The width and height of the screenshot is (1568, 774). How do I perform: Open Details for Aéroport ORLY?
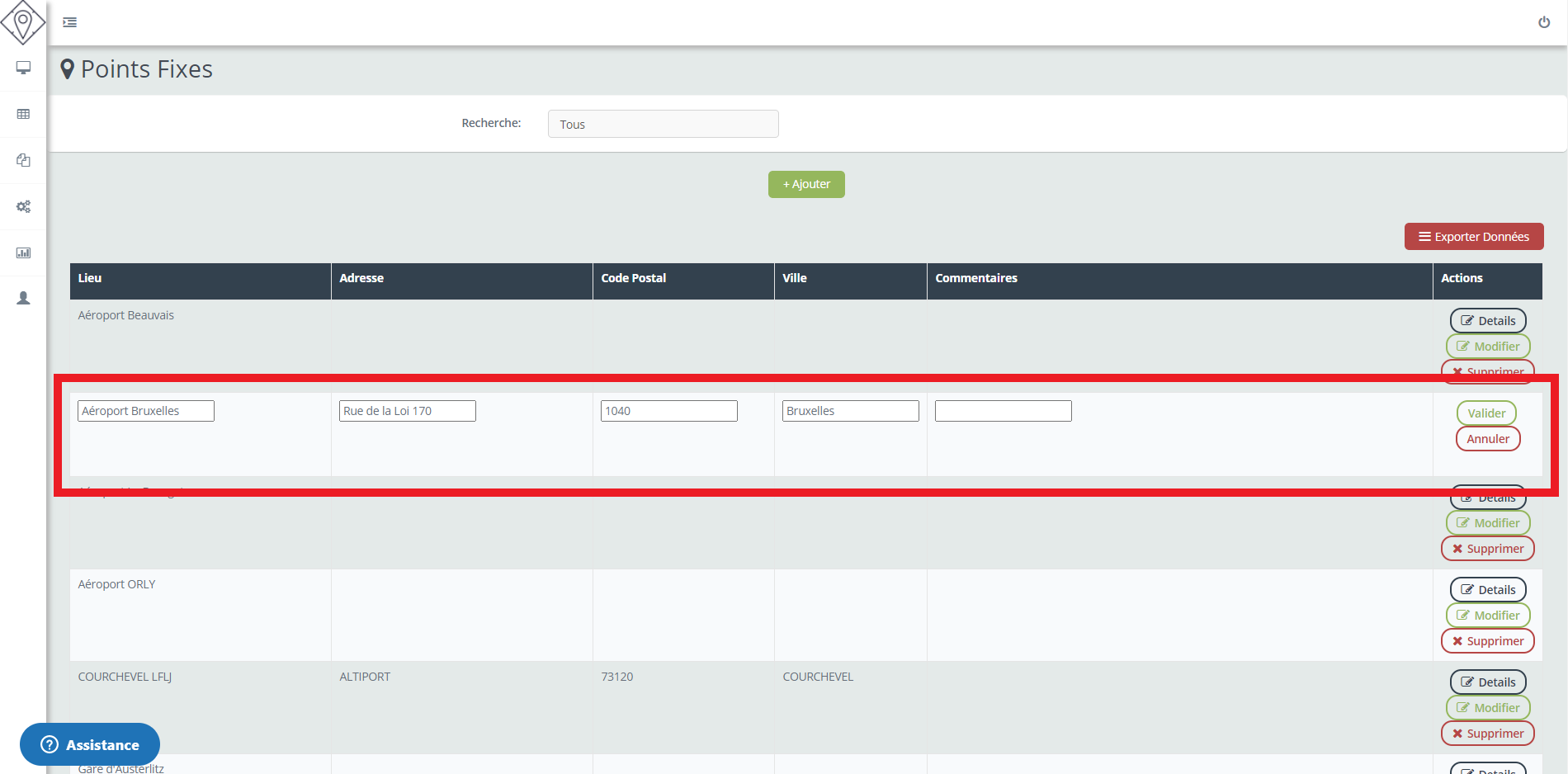point(1488,590)
